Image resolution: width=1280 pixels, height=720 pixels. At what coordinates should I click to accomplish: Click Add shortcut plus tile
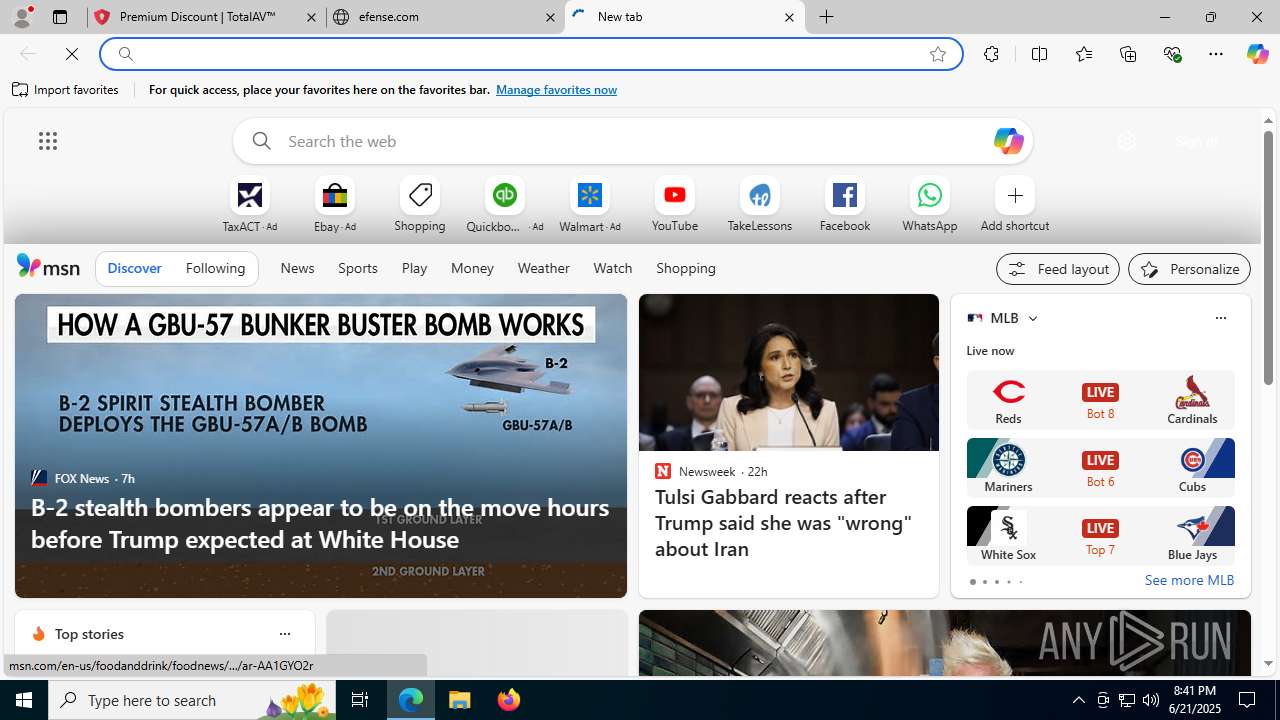[x=1015, y=205]
